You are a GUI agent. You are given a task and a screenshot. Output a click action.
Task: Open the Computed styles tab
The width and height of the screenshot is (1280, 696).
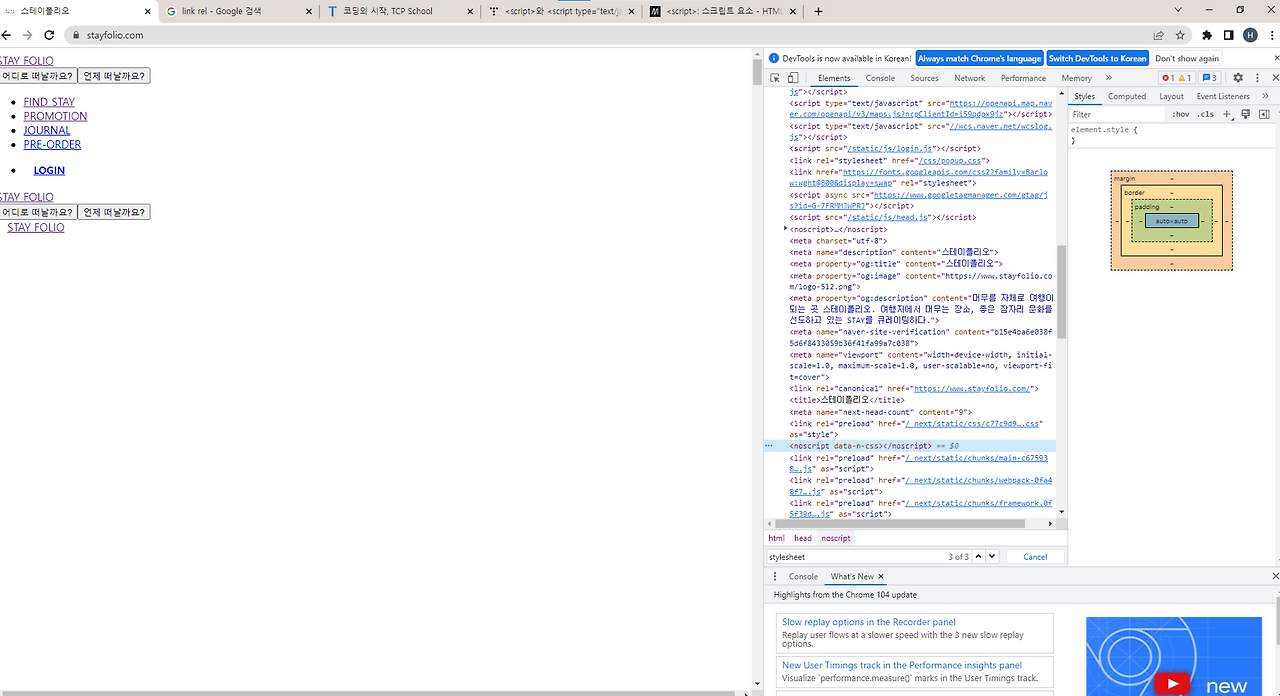[x=1127, y=96]
